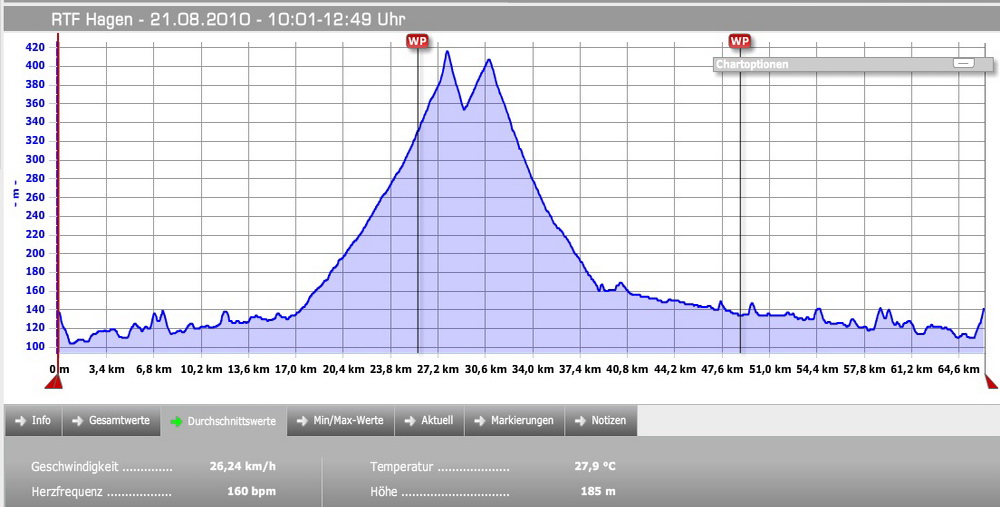
Task: Click the arrow icon beside Gesamtwerte
Action: pyautogui.click(x=77, y=421)
